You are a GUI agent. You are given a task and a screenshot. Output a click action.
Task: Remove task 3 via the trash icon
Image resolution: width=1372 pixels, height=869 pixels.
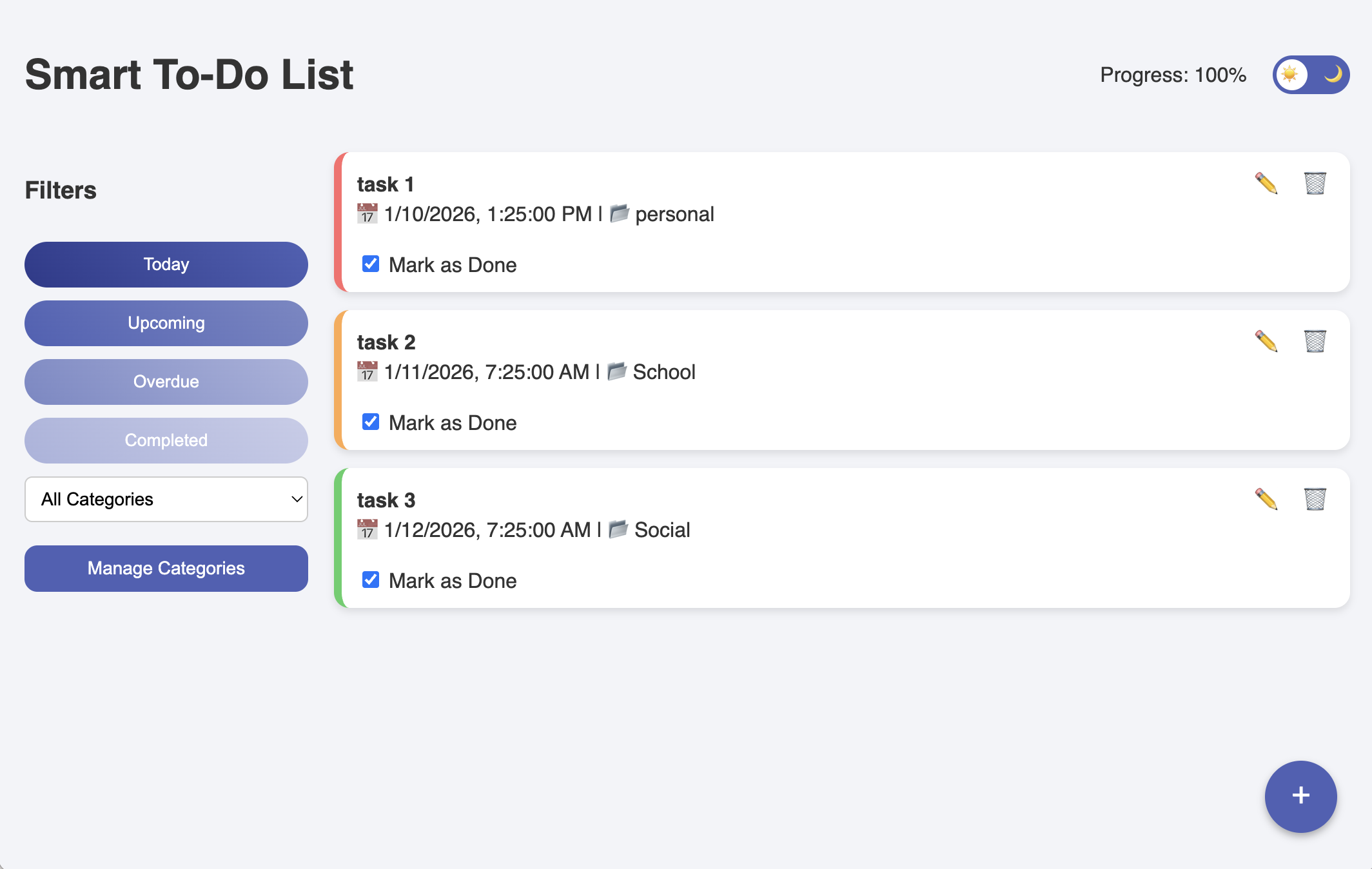click(1315, 500)
